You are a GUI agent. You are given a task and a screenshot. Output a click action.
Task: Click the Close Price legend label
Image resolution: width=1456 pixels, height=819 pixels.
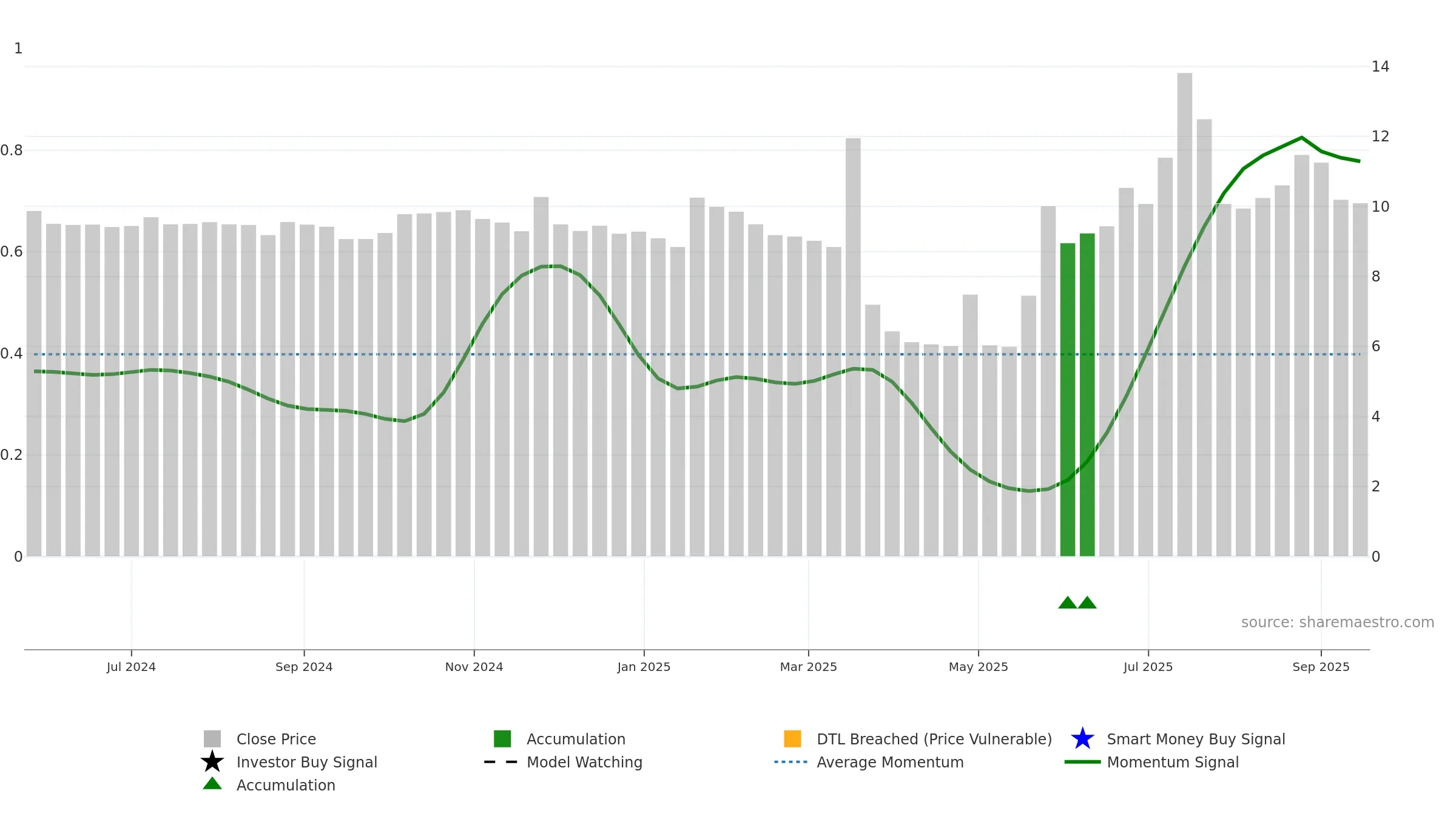point(276,739)
